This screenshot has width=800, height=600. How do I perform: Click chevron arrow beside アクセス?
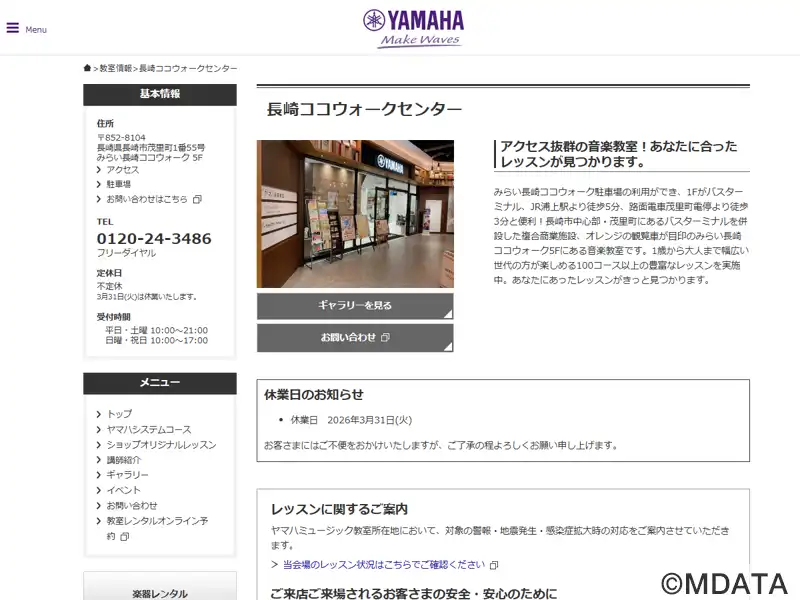98,170
